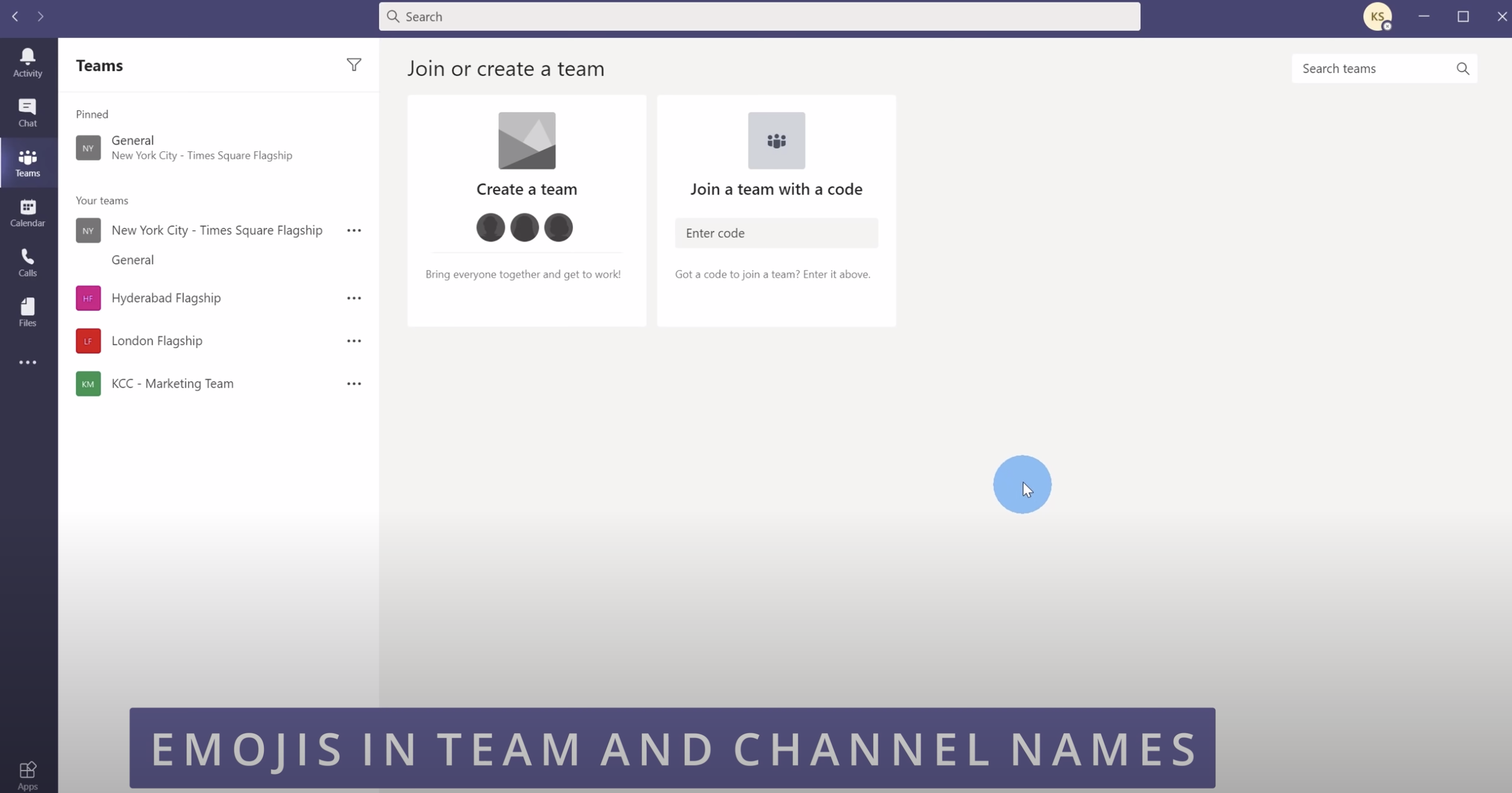Open the Calendar icon
Viewport: 1512px width, 793px height.
point(27,212)
